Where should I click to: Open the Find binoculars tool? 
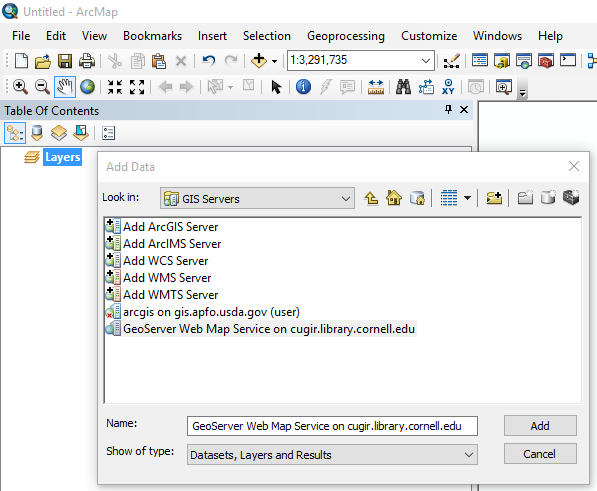coord(403,87)
